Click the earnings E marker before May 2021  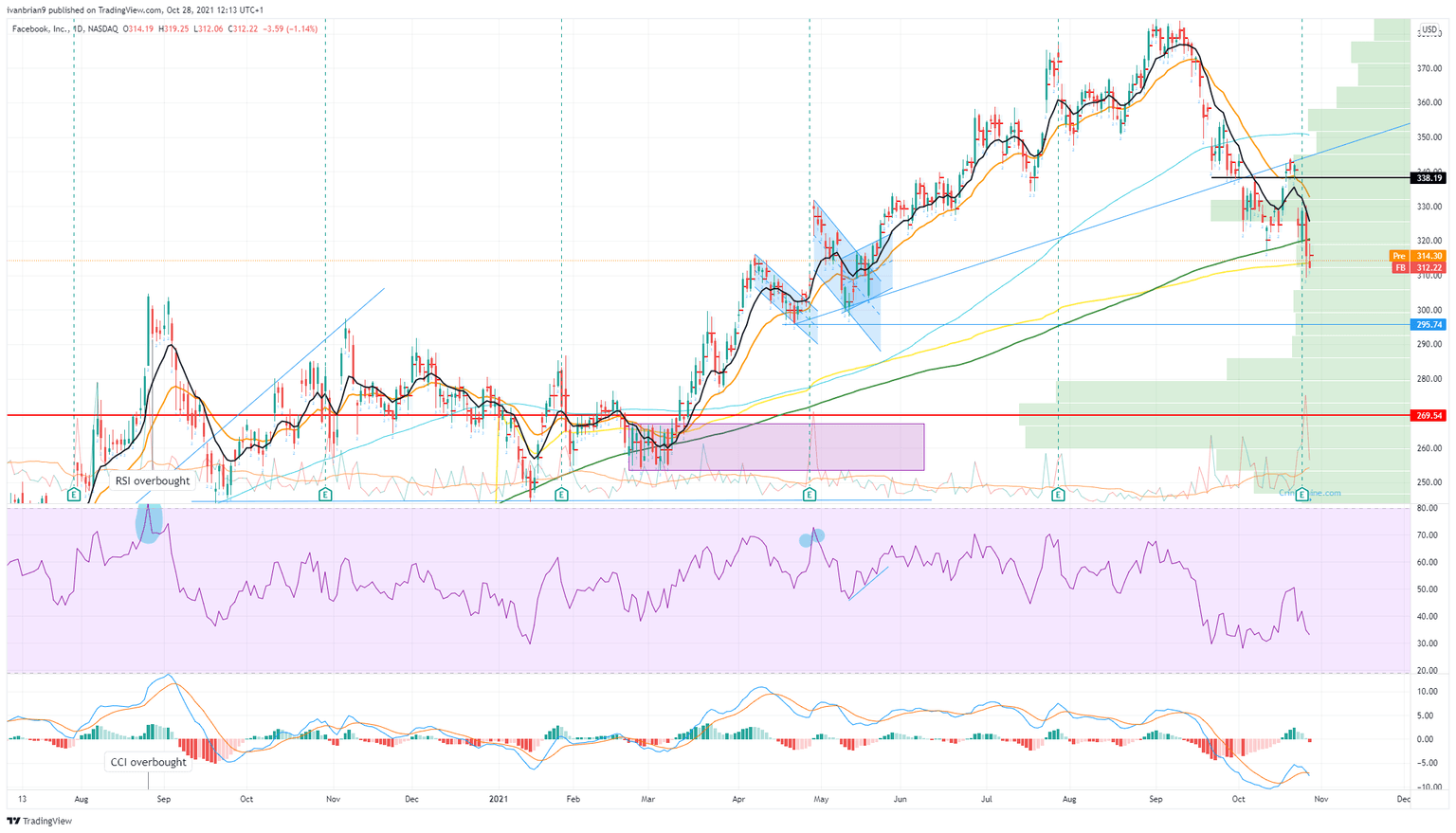point(810,495)
